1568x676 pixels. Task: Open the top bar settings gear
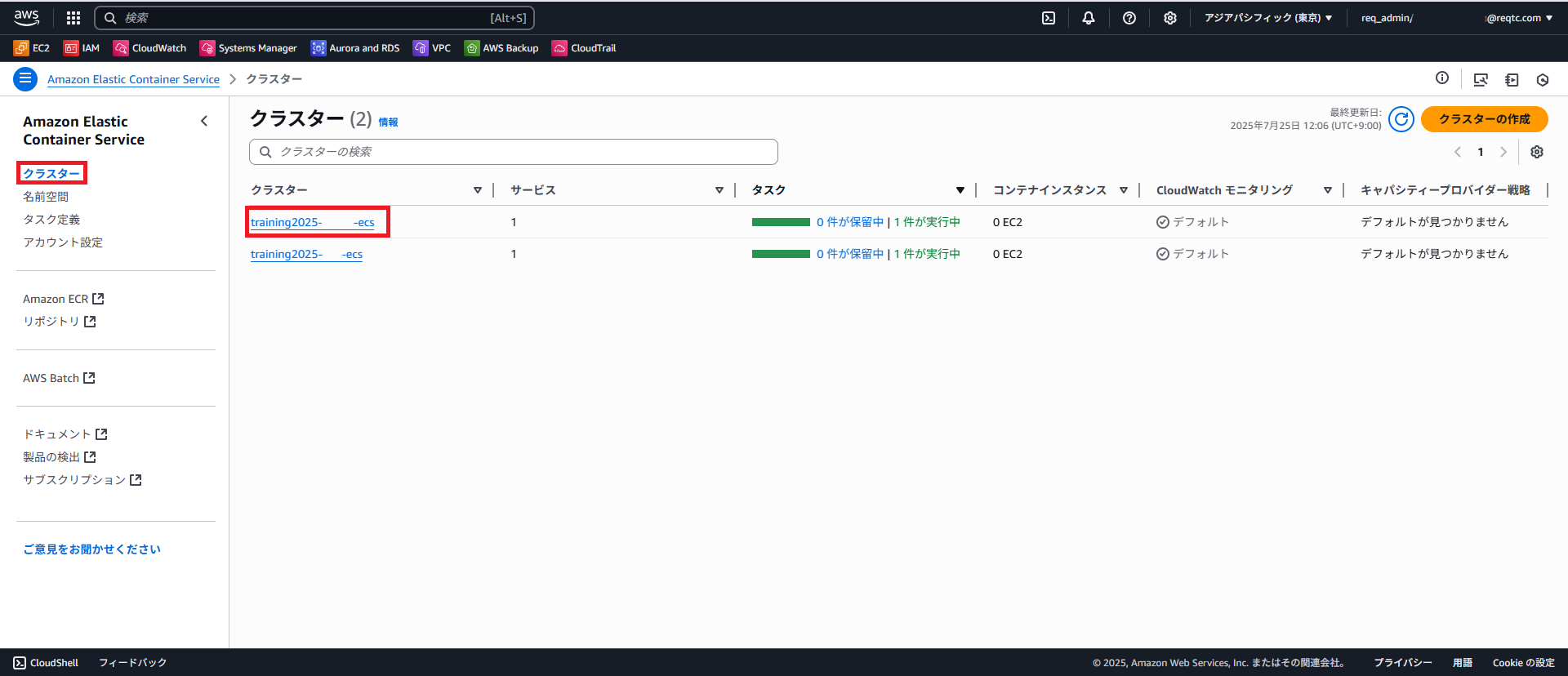pos(1170,18)
